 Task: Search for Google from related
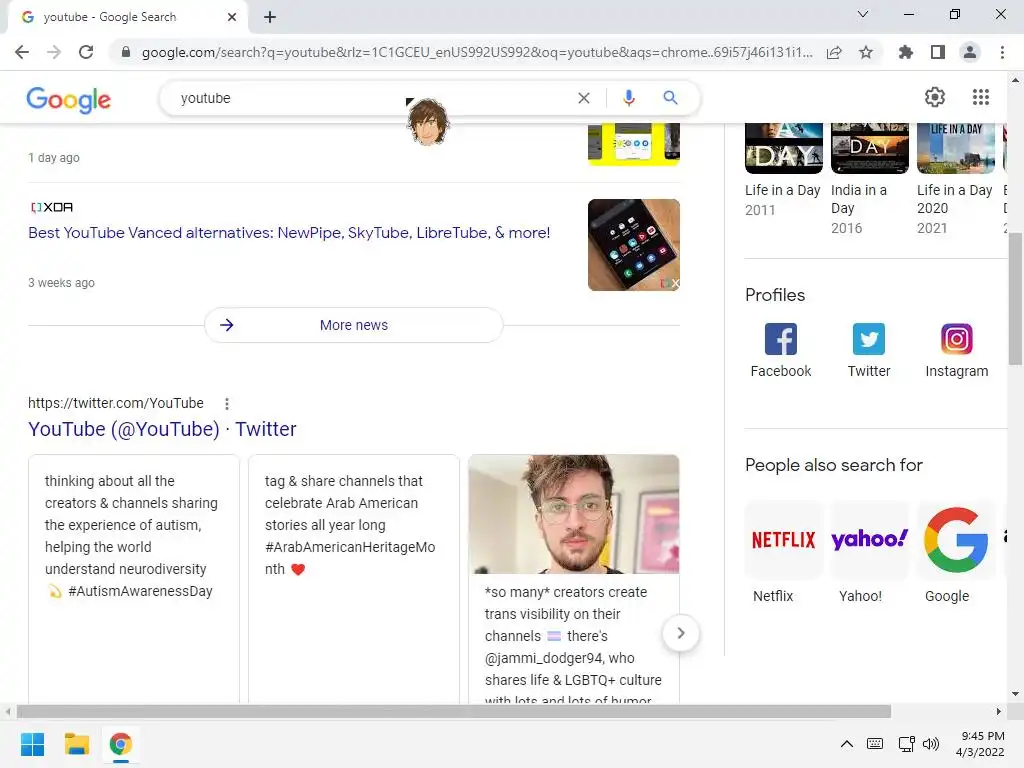tap(955, 553)
